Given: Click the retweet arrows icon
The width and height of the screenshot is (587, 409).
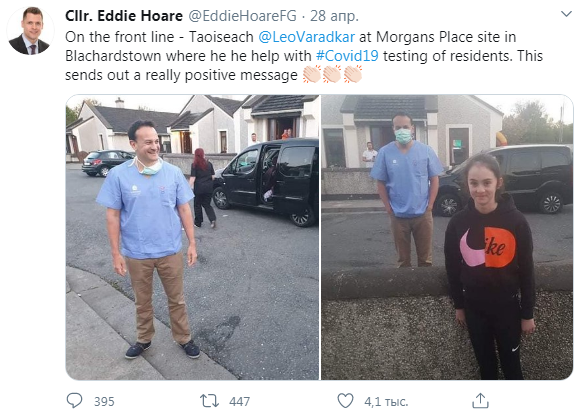Looking at the screenshot, I should 209,401.
